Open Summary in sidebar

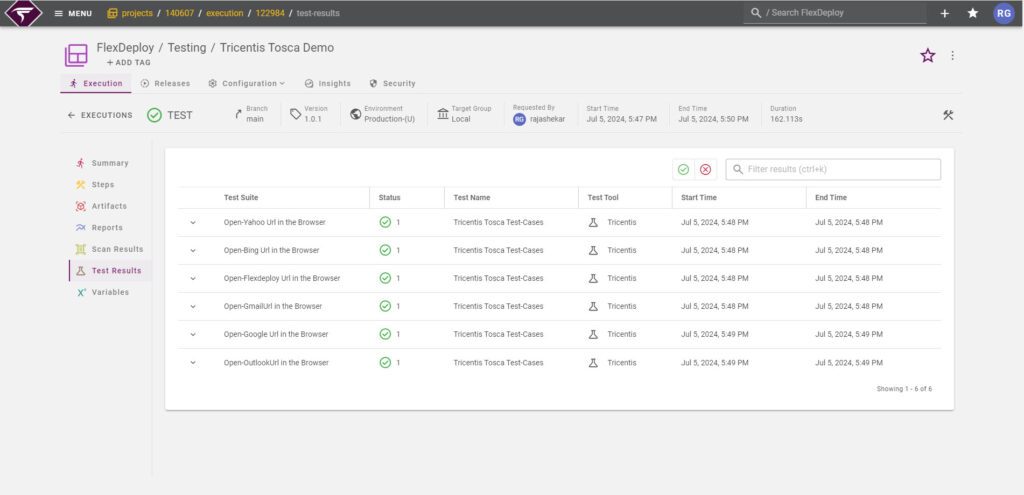pyautogui.click(x=109, y=163)
